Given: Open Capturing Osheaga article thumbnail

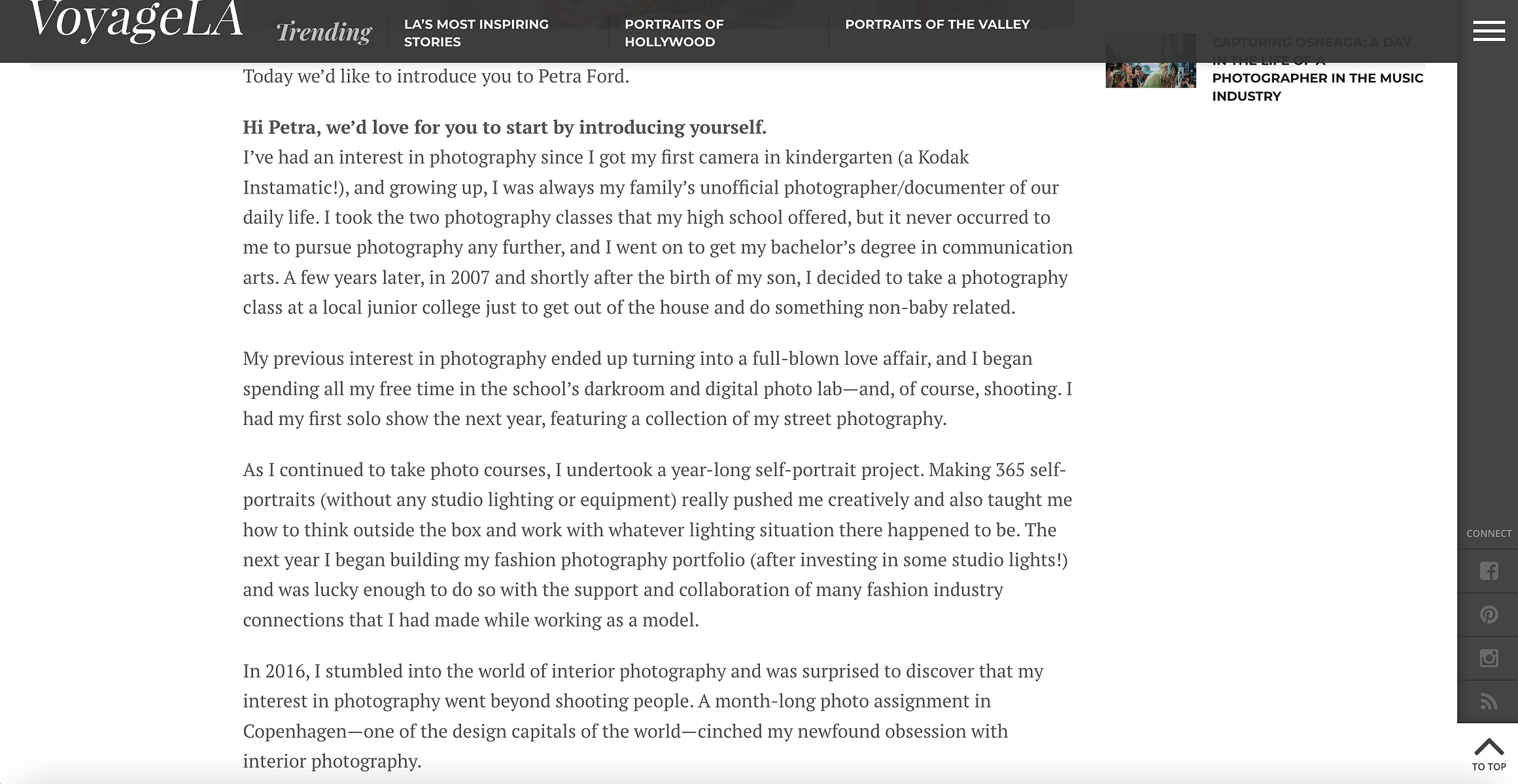Looking at the screenshot, I should coord(1150,61).
